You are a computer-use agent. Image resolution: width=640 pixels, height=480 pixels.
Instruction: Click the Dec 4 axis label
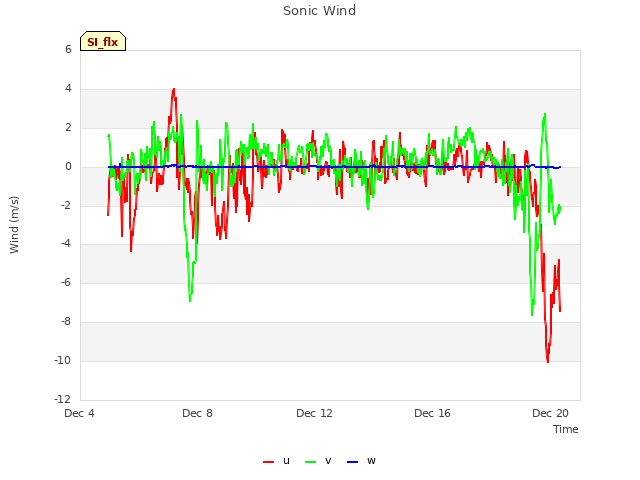tap(80, 413)
